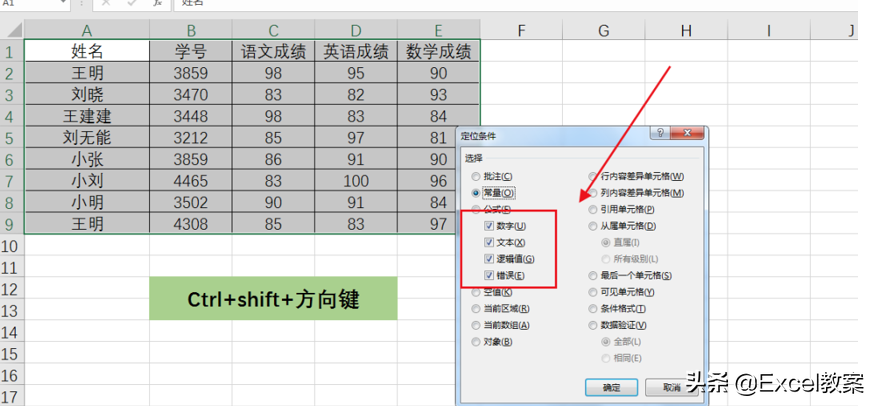Viewport: 875px width, 406px height.
Task: Click the 学号 cell 3212
Action: coord(191,137)
